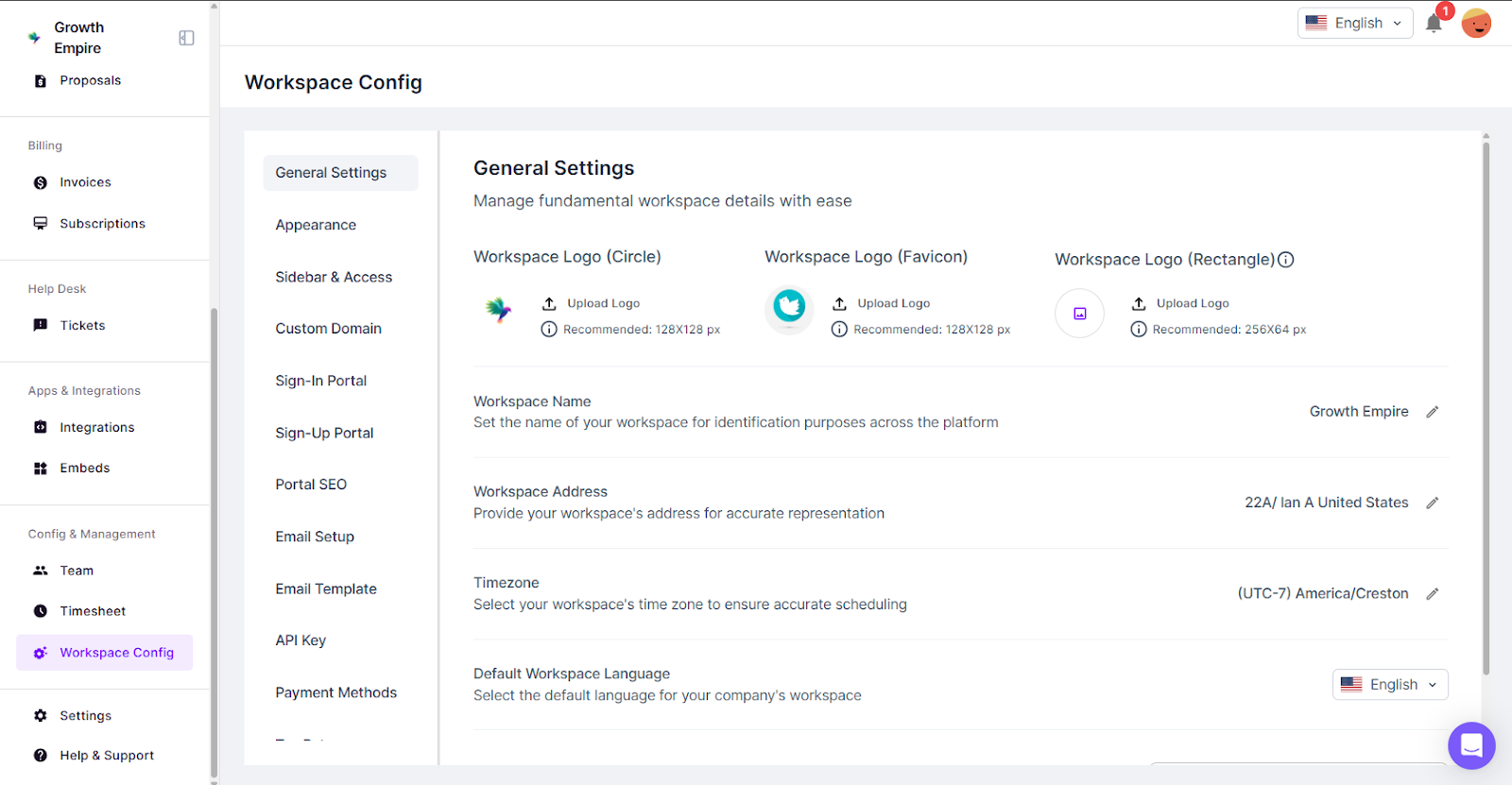The image size is (1512, 785).
Task: Click the rectangle logo placeholder image
Action: coord(1079,314)
